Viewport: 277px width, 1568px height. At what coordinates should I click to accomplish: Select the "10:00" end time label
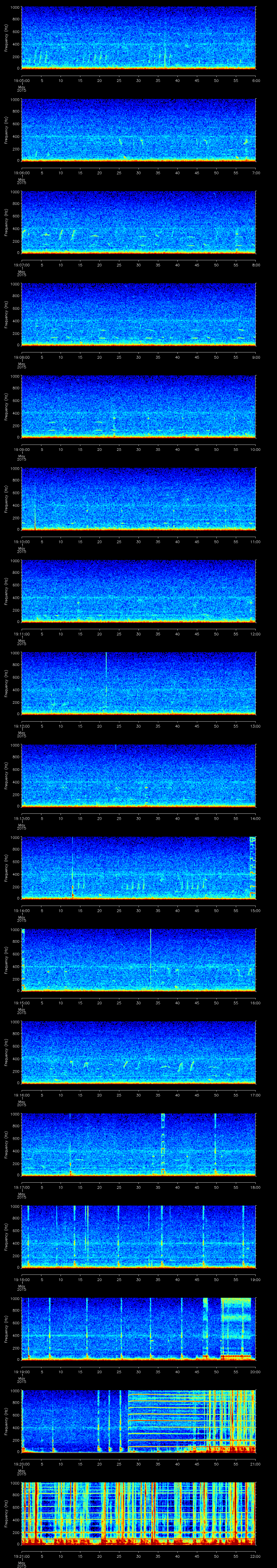tap(255, 449)
